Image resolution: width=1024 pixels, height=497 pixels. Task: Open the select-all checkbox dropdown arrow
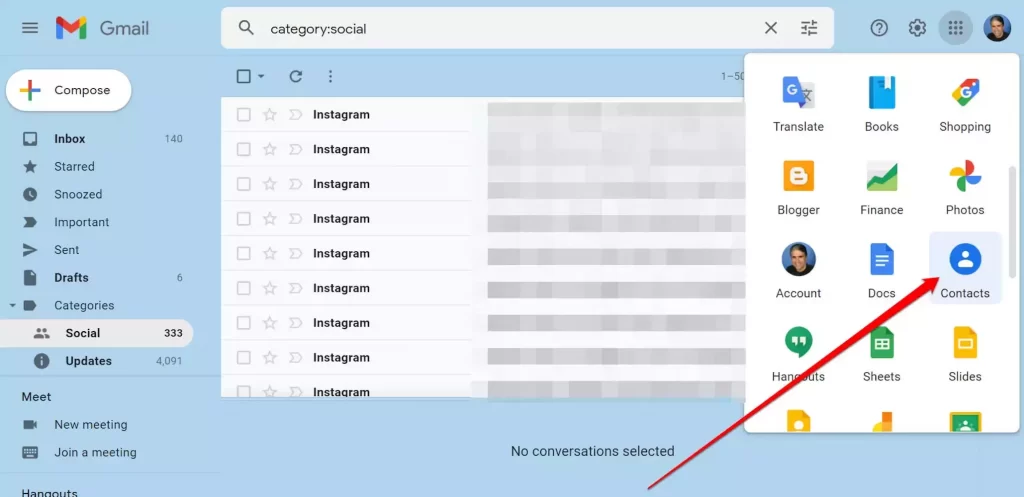click(262, 76)
